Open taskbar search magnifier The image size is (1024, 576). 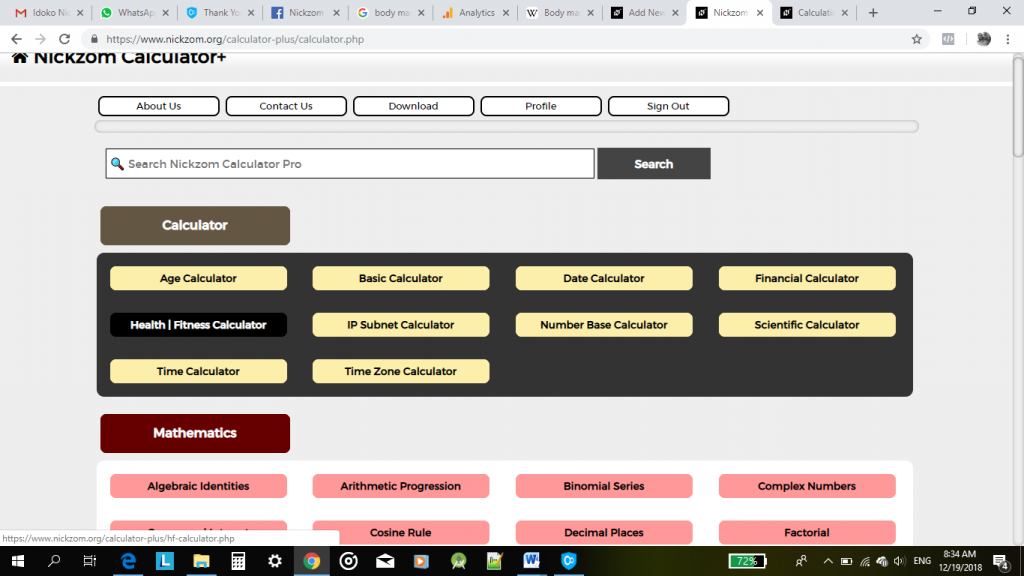tap(54, 561)
